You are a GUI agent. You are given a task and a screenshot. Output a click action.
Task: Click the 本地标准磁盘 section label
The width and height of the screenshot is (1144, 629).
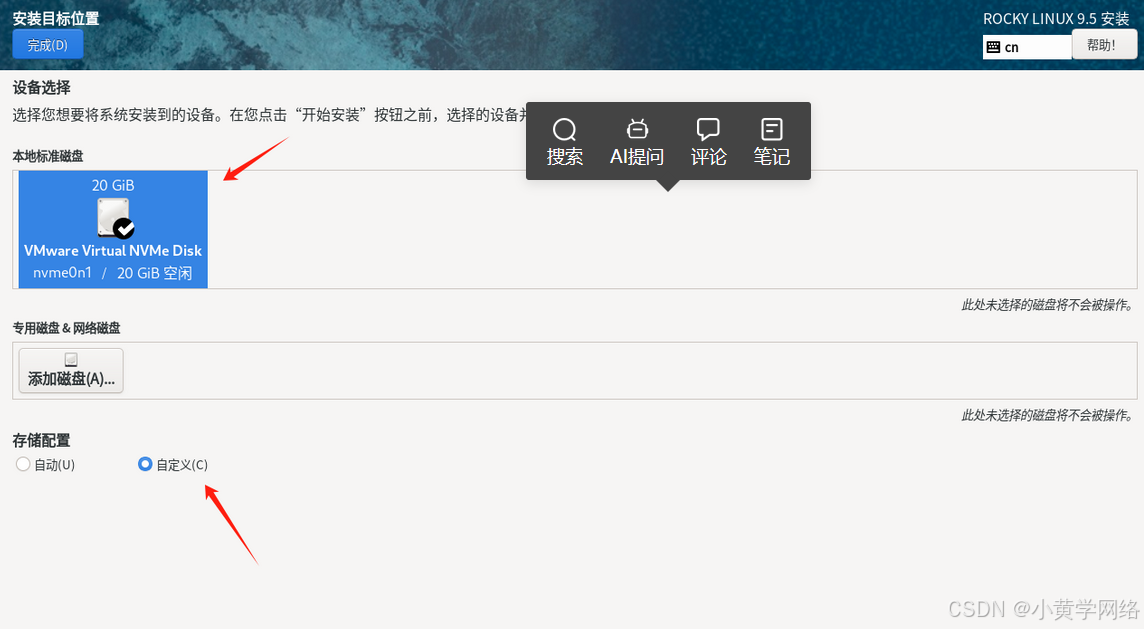point(48,156)
